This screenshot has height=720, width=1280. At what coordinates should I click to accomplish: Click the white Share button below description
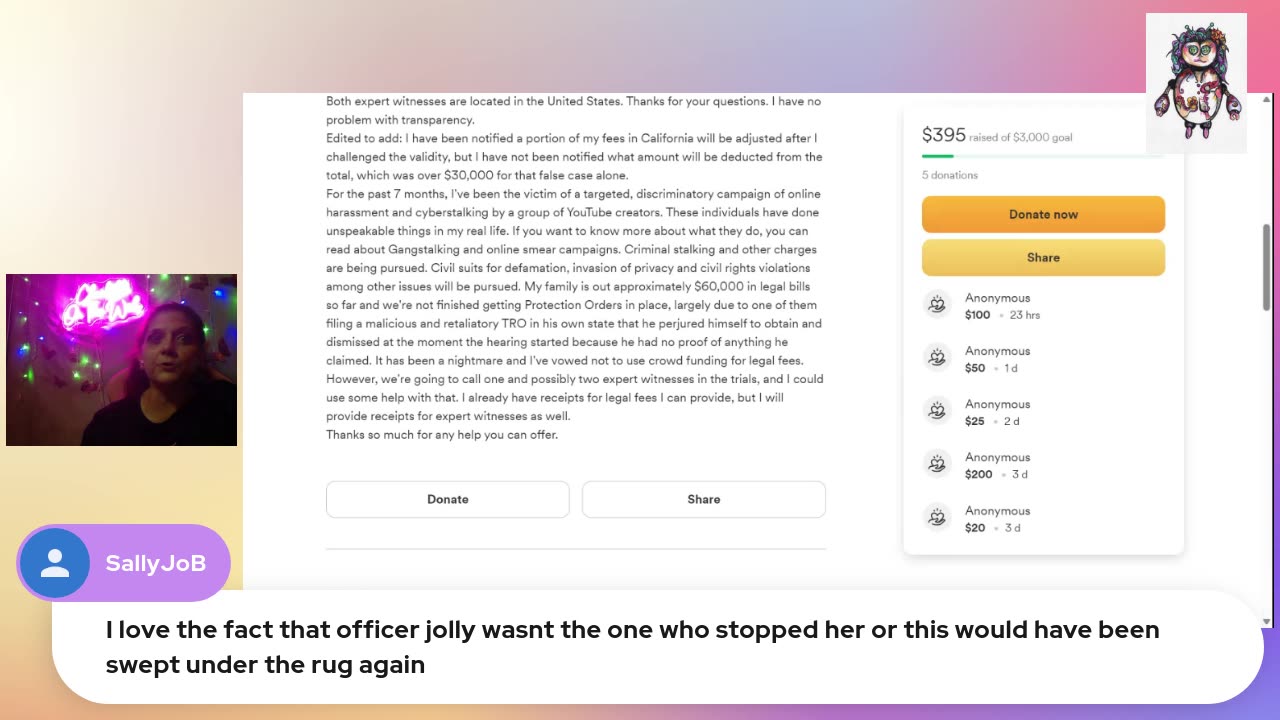click(x=703, y=499)
